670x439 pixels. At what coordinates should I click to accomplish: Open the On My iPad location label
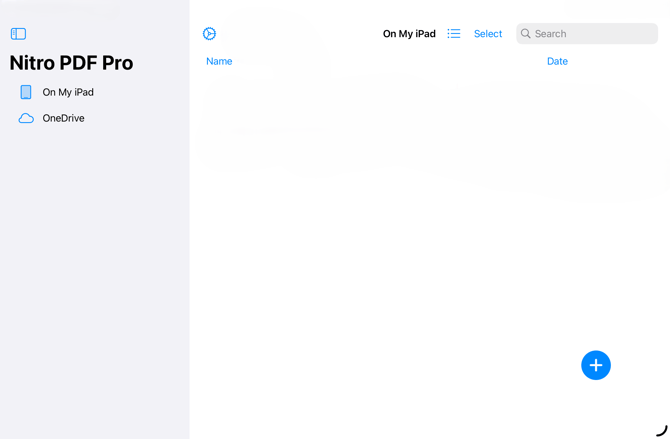point(68,92)
